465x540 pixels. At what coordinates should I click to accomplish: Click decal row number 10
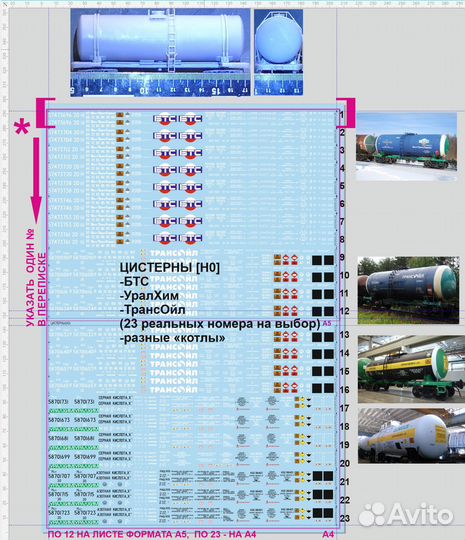tap(344, 275)
